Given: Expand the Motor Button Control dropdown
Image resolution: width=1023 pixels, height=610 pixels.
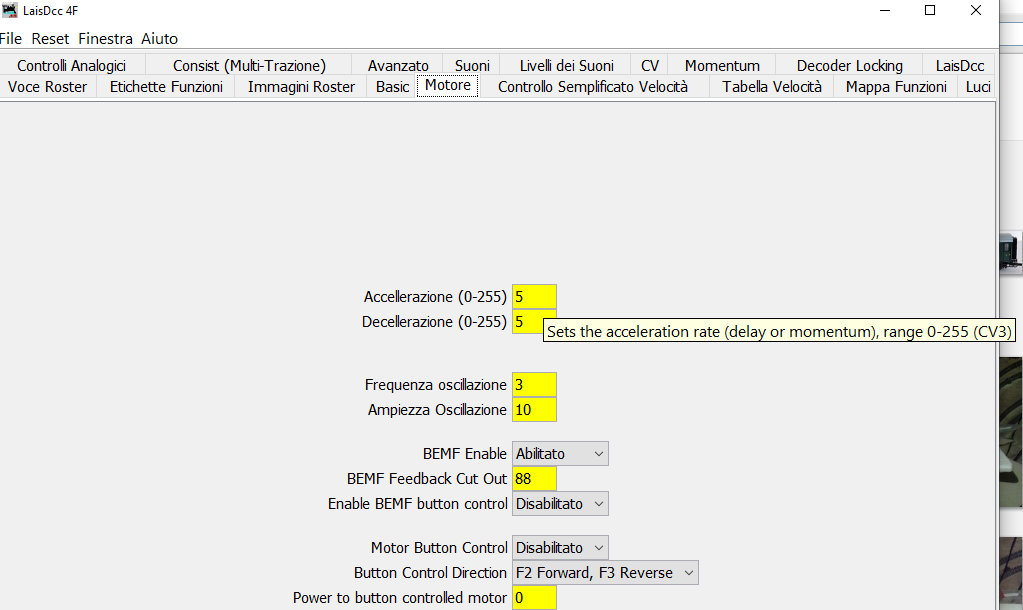Looking at the screenshot, I should [x=560, y=548].
